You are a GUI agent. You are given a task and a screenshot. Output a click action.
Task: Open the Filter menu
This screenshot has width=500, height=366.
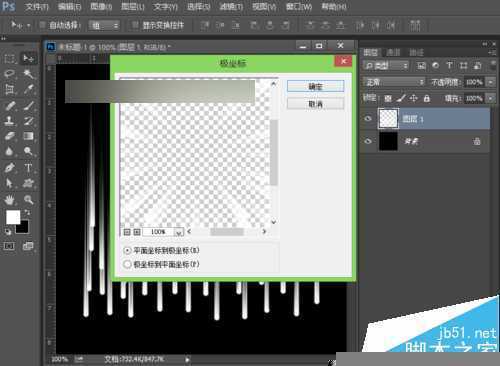[x=231, y=7]
